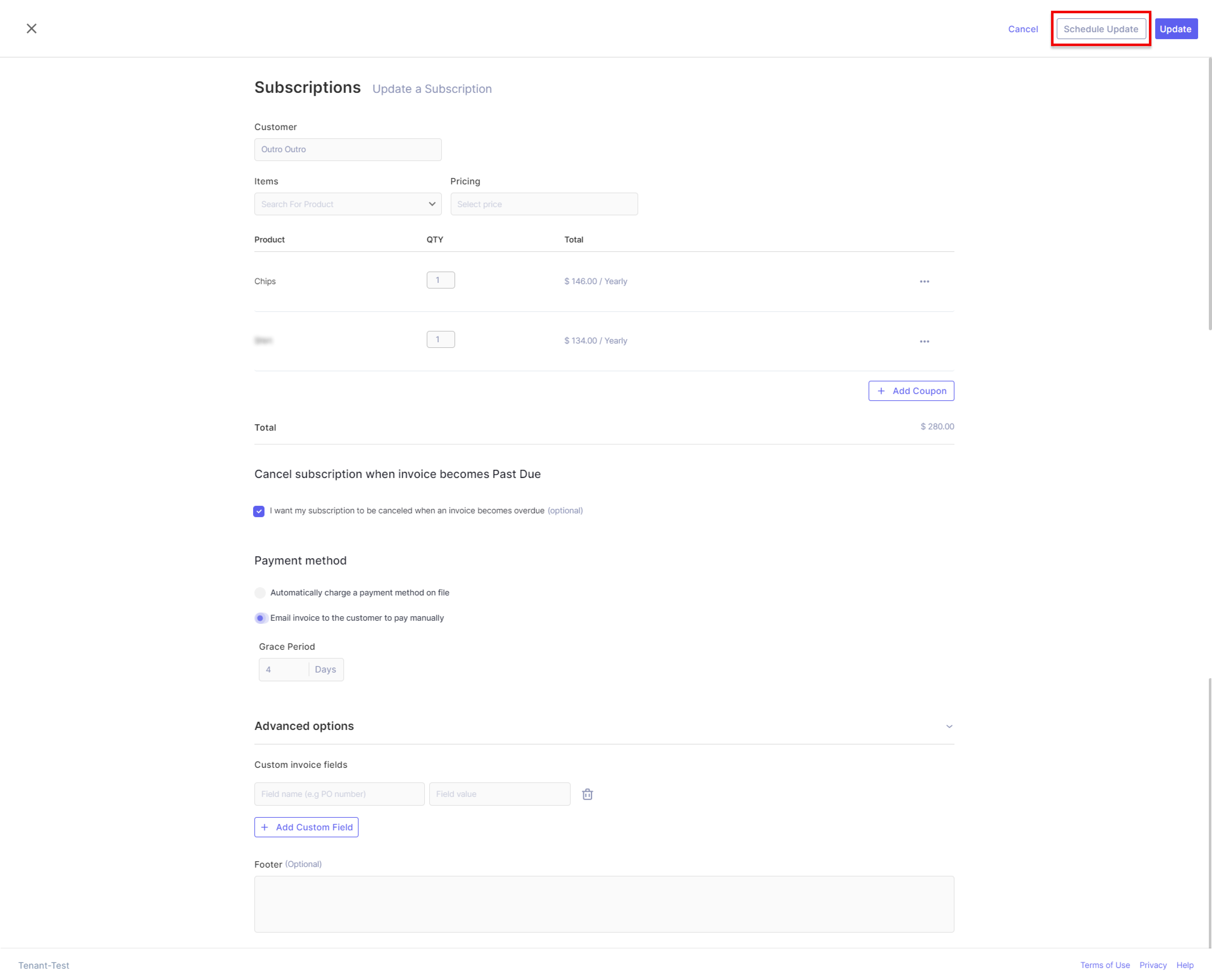Select Email invoice to the customer radio option

coord(259,618)
